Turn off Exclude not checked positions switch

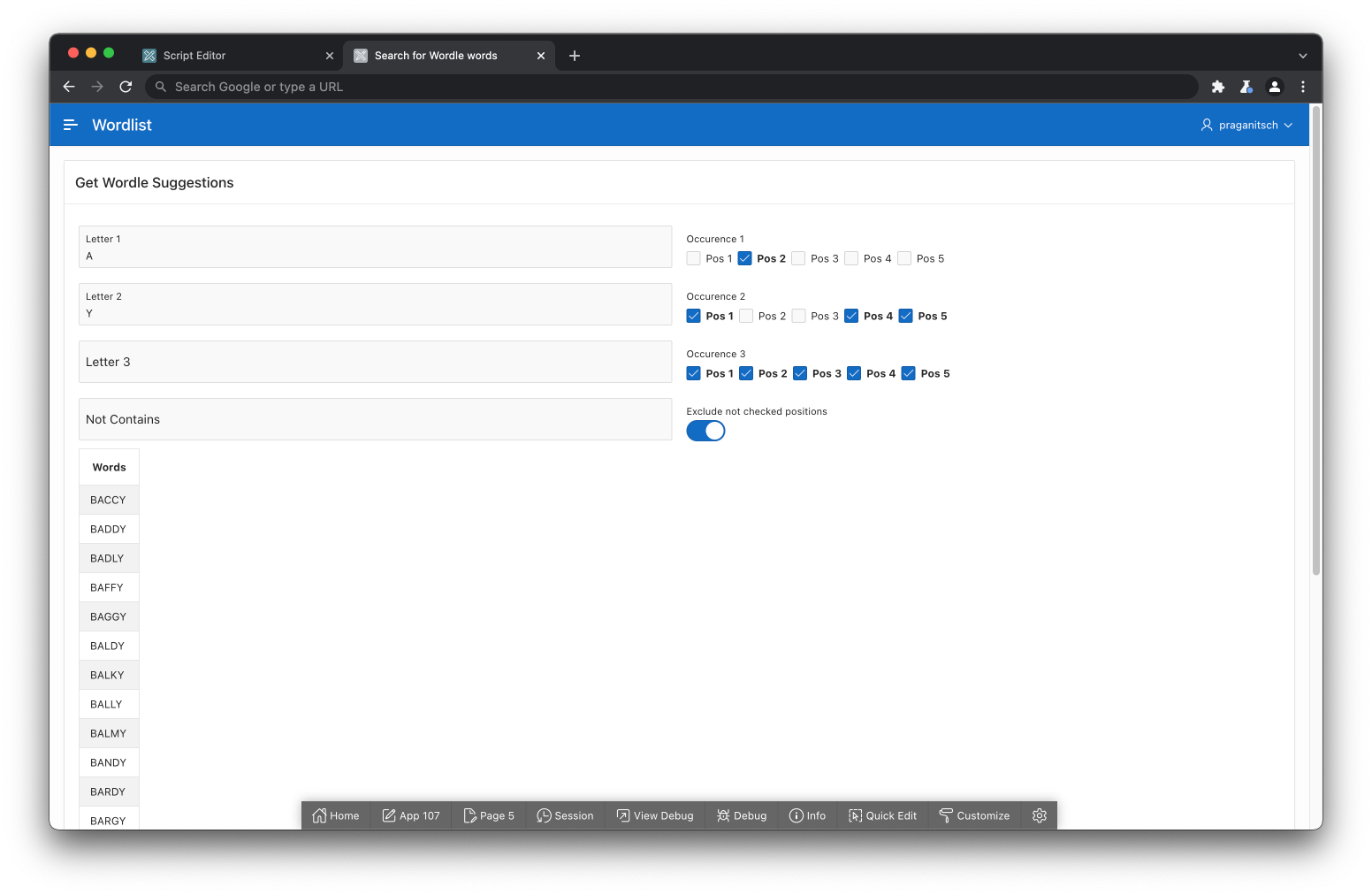pyautogui.click(x=705, y=431)
